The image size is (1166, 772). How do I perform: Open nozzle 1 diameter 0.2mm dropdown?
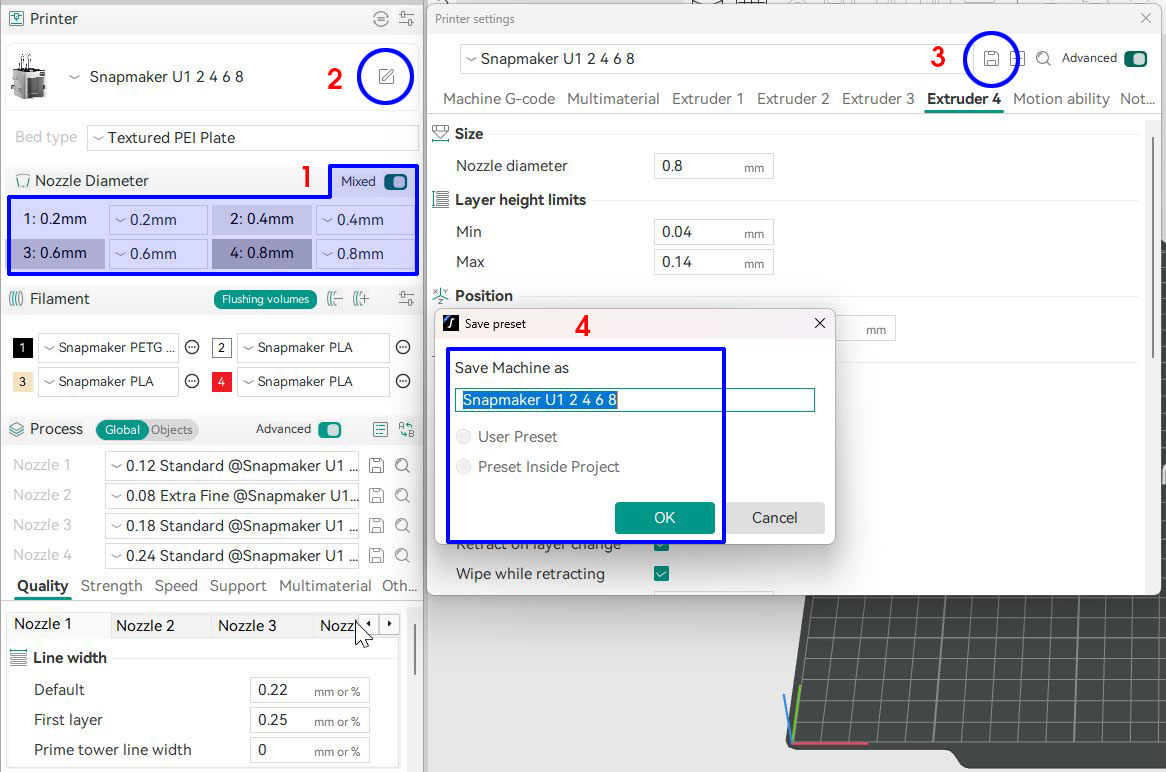pyautogui.click(x=158, y=220)
